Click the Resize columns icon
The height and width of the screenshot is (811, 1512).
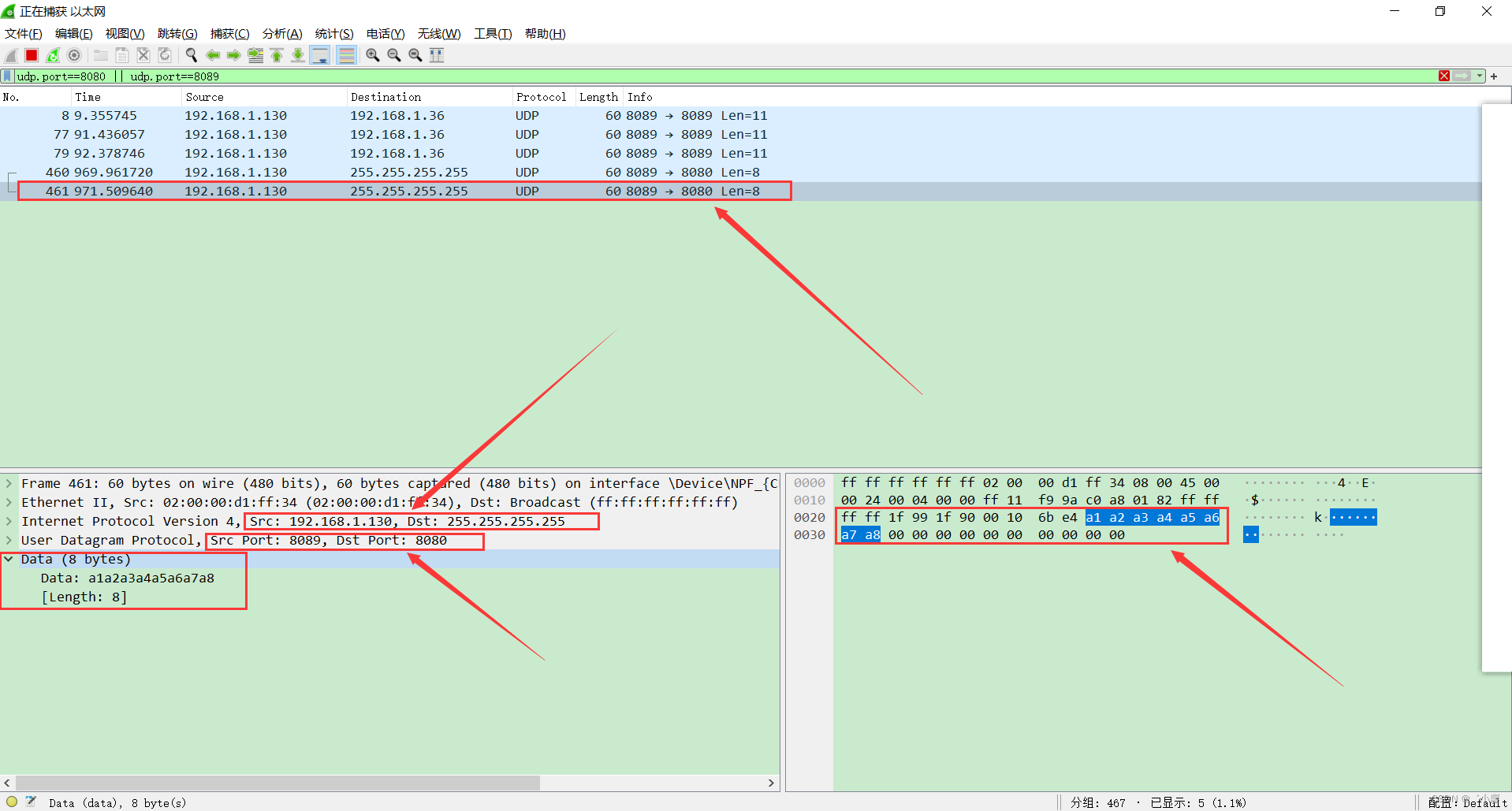pos(437,55)
